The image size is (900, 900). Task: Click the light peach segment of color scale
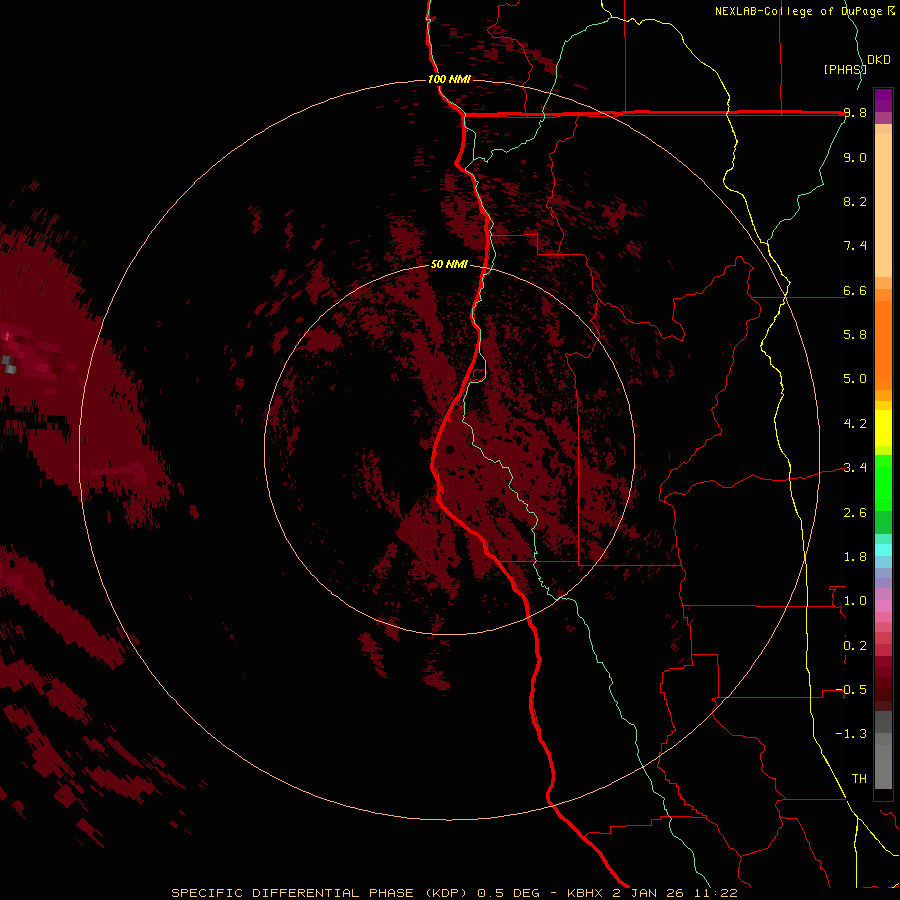pos(883,205)
